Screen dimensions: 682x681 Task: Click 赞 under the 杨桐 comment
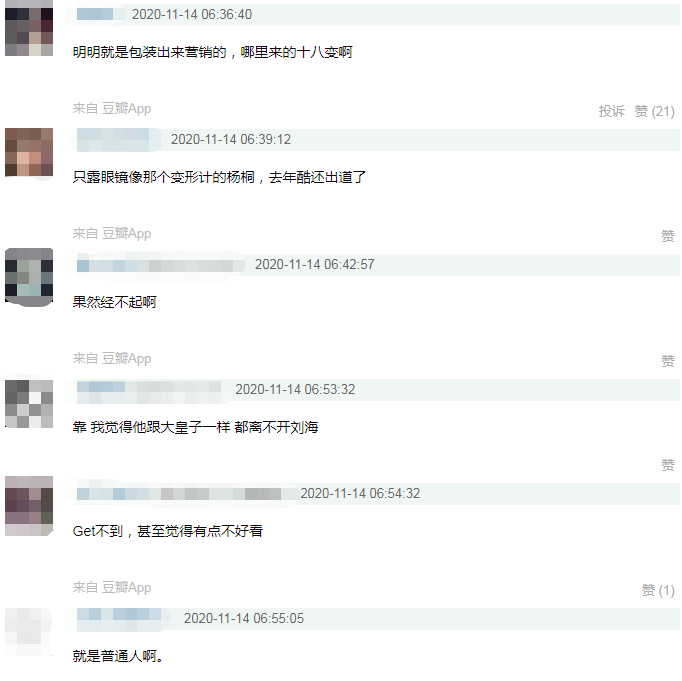pos(668,236)
